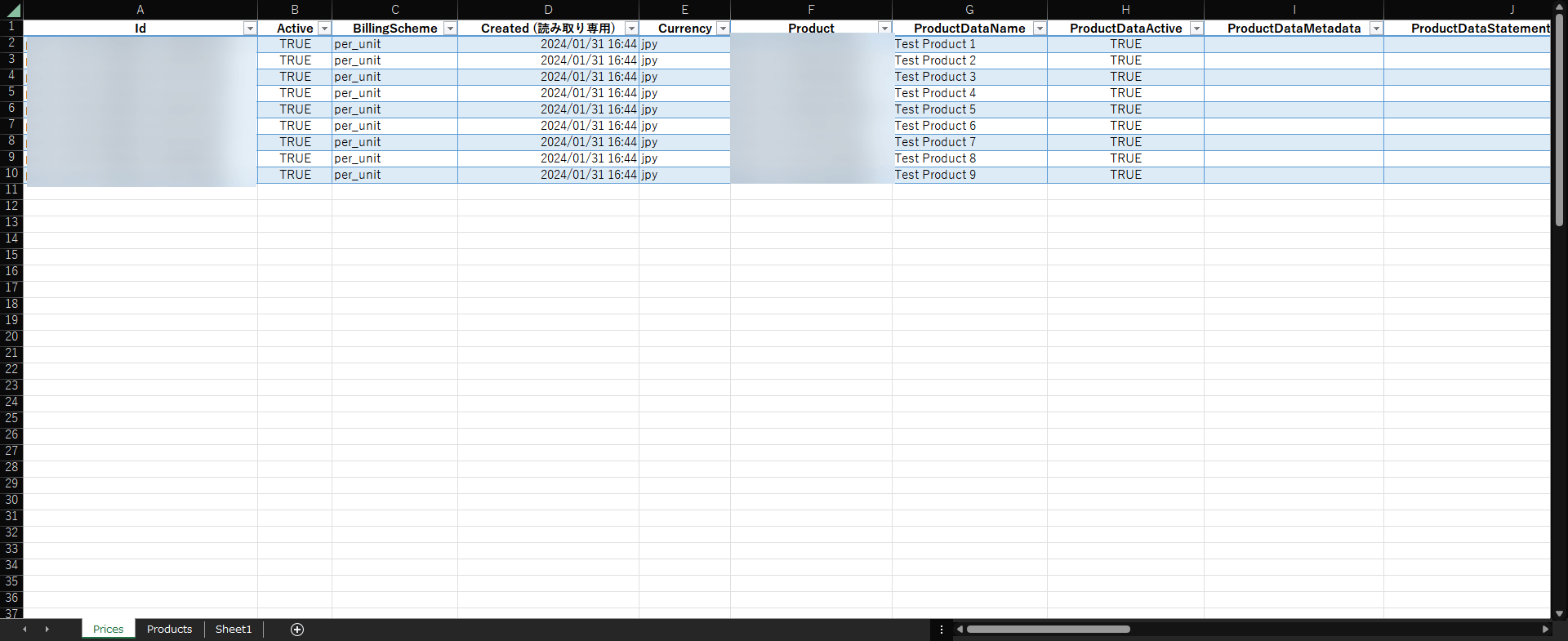This screenshot has height=641, width=1568.
Task: Select Created date cell in row 3
Action: click(548, 60)
